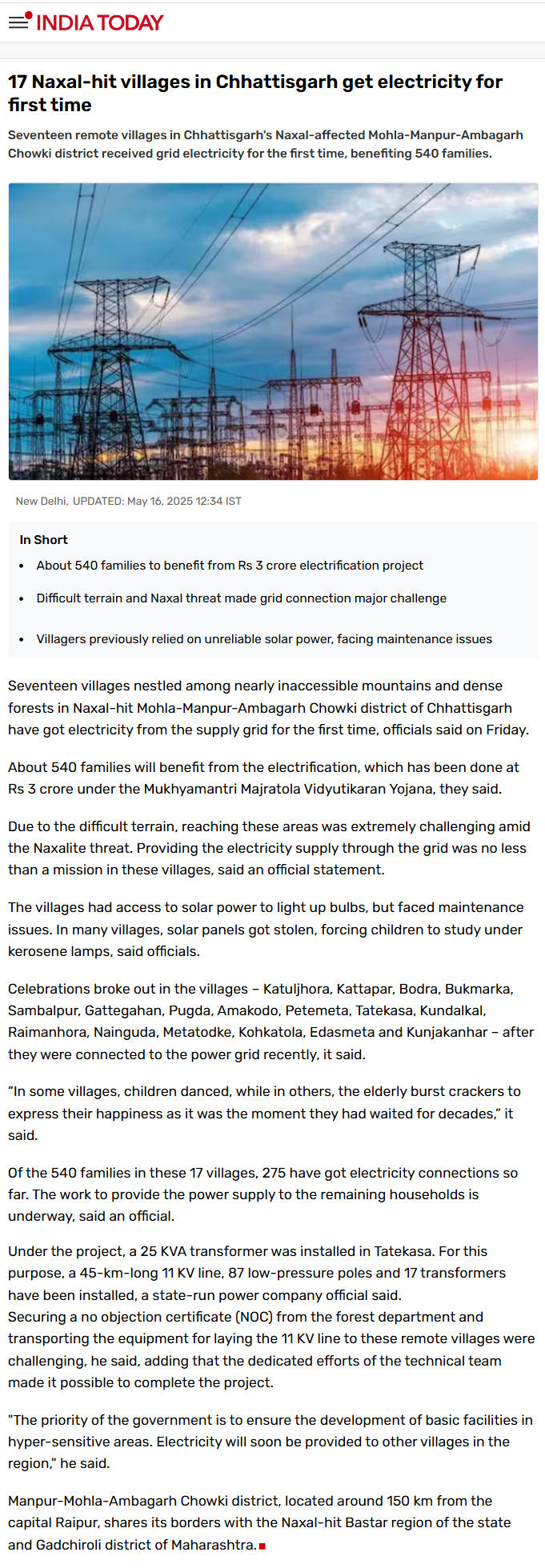Click the opening paragraph about seventeen villages
The image size is (545, 1568).
[x=268, y=707]
